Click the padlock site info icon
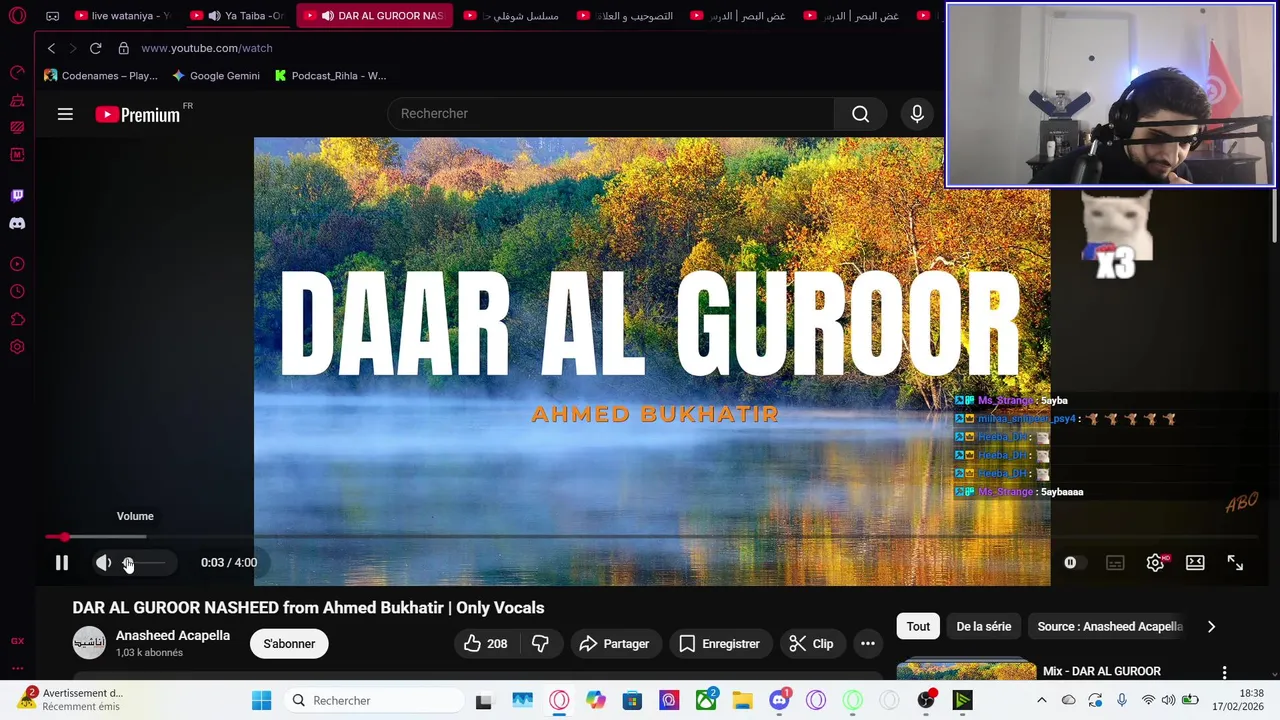Image resolution: width=1280 pixels, height=720 pixels. [x=123, y=48]
